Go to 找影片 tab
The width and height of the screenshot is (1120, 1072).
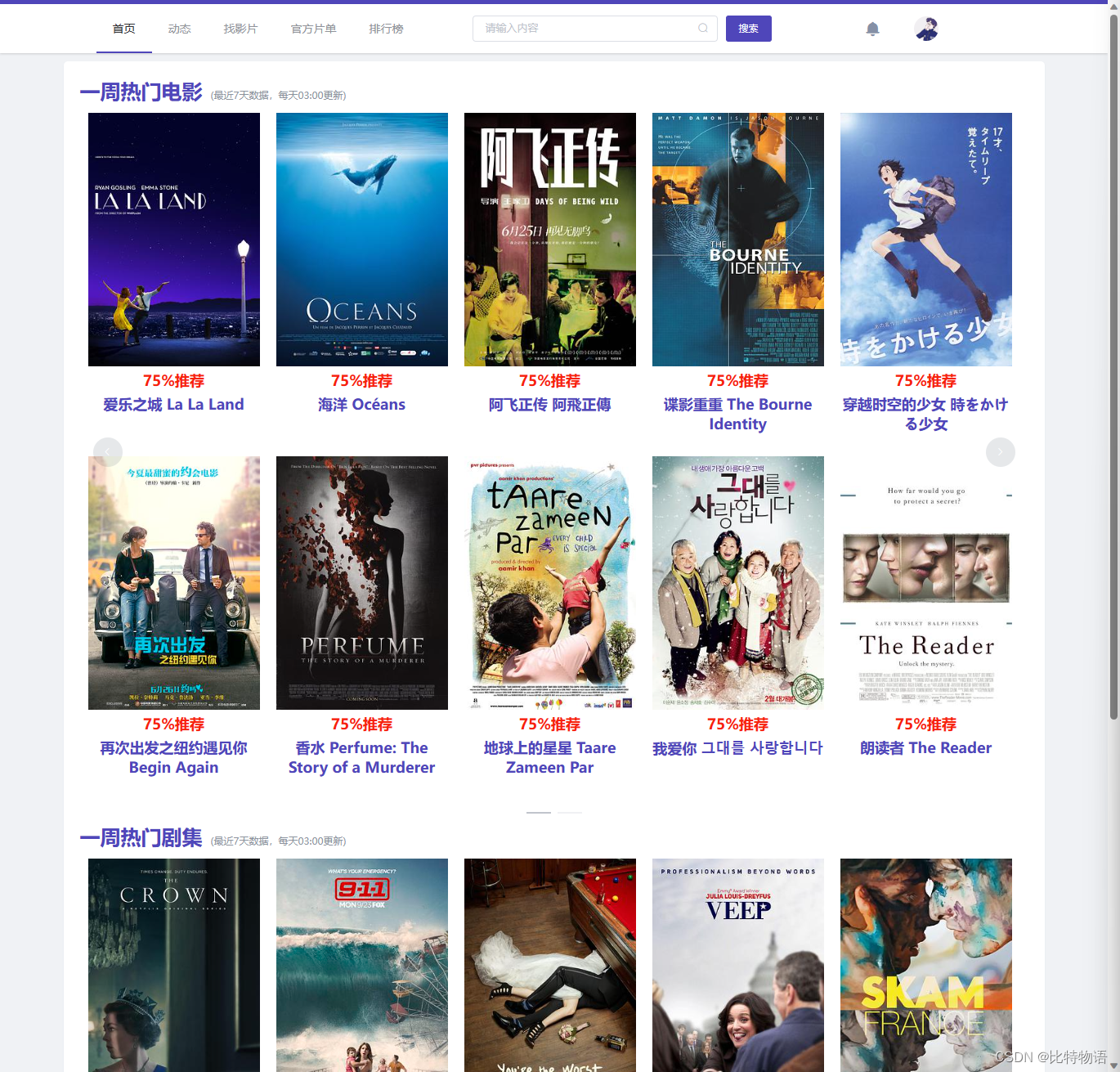click(x=240, y=29)
